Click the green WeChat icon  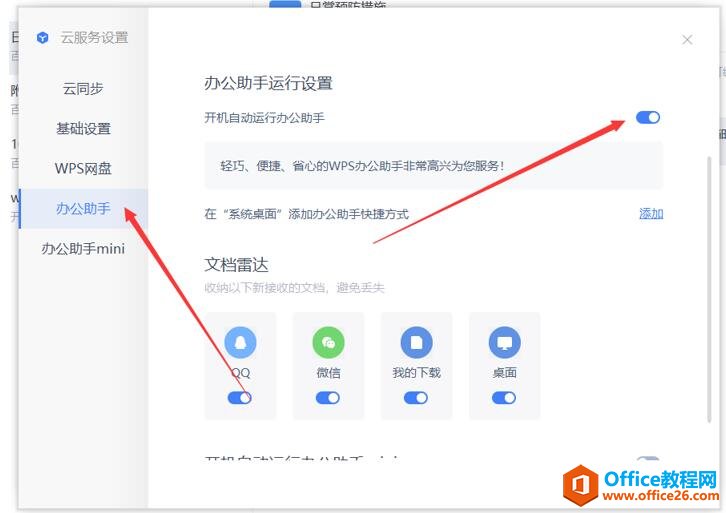tap(328, 343)
